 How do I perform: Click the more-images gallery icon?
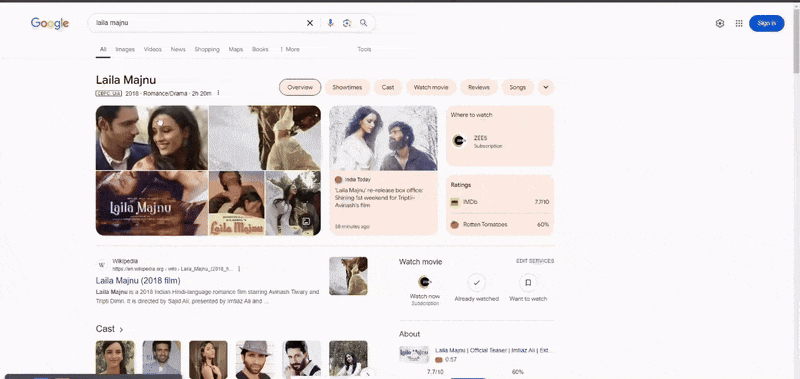(x=306, y=221)
